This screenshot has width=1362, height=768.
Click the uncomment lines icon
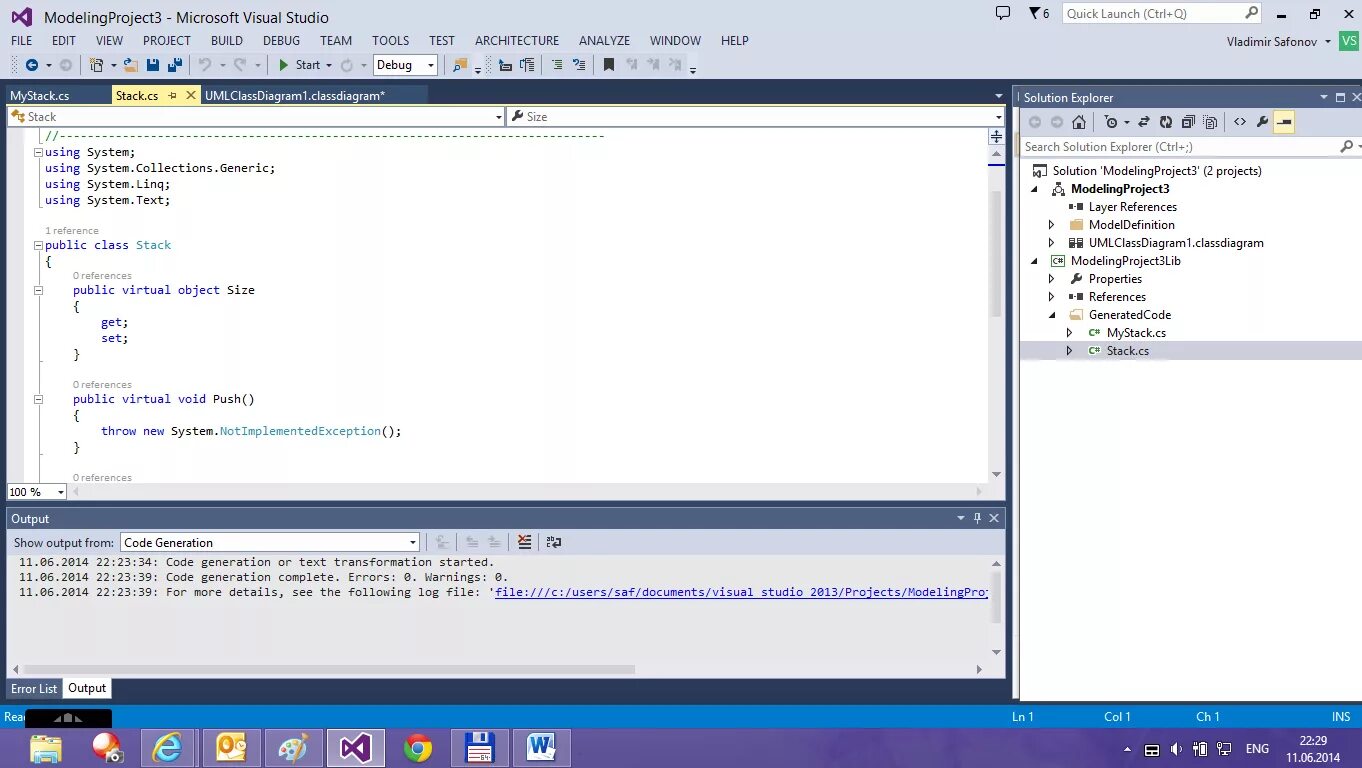point(579,65)
